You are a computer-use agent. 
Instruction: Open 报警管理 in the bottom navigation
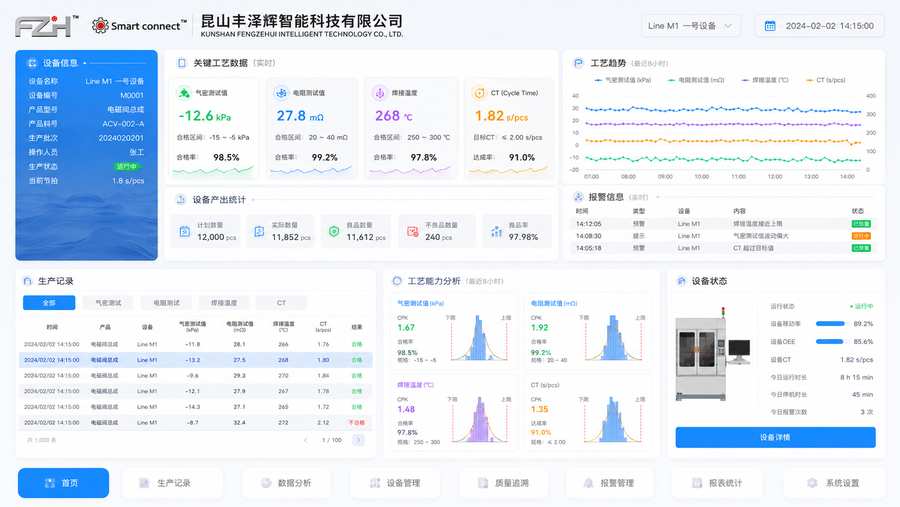pos(610,483)
